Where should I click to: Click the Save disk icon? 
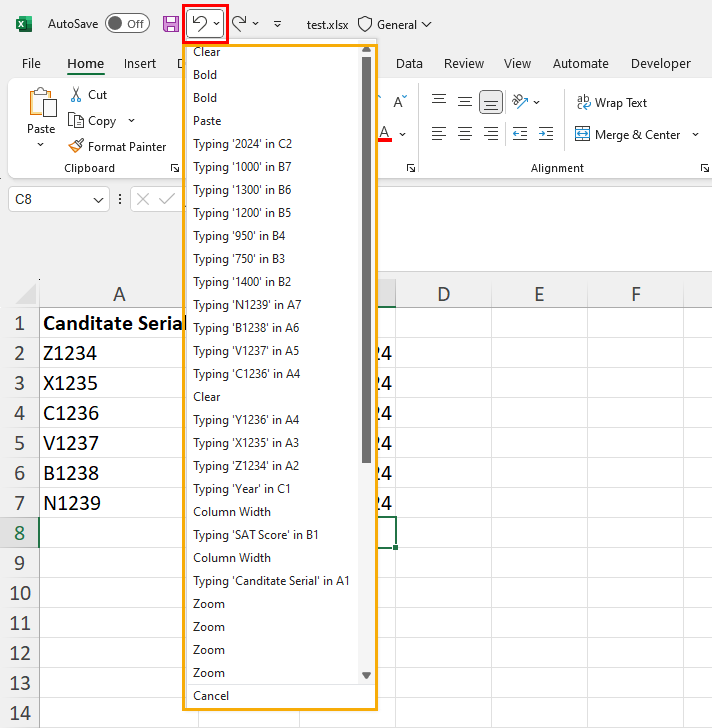(171, 24)
